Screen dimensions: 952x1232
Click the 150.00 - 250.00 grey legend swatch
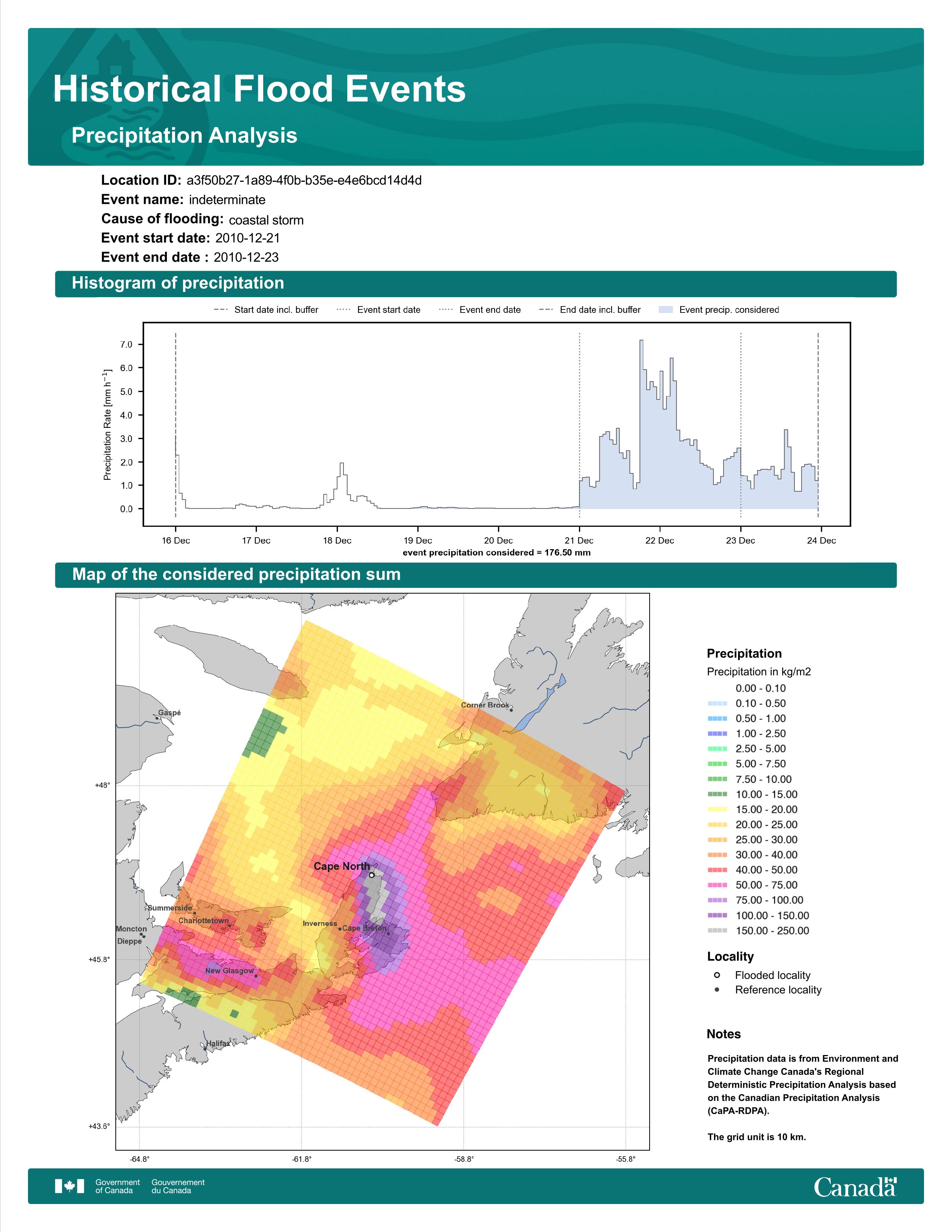[717, 931]
